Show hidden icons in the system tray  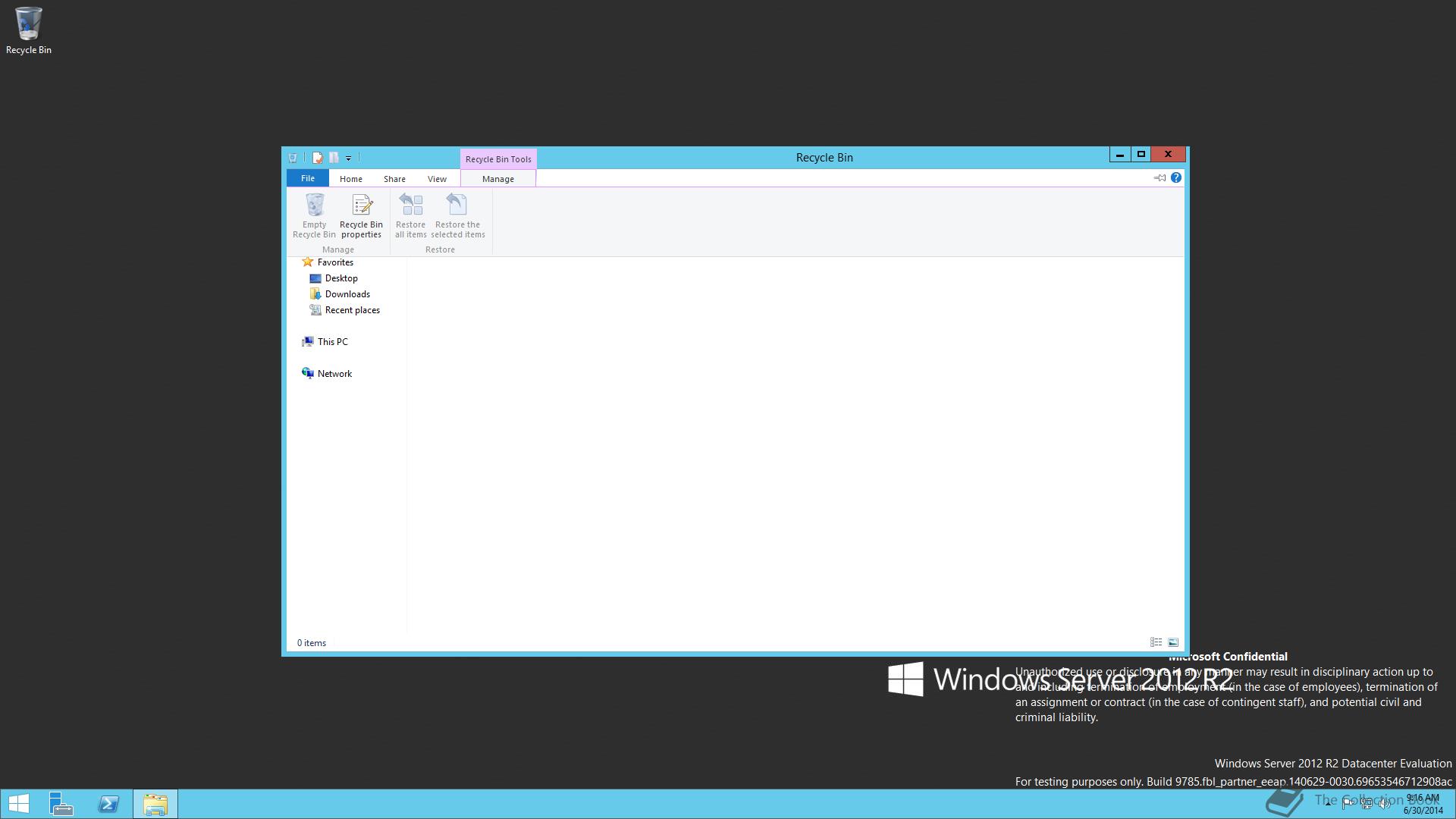[x=1328, y=803]
